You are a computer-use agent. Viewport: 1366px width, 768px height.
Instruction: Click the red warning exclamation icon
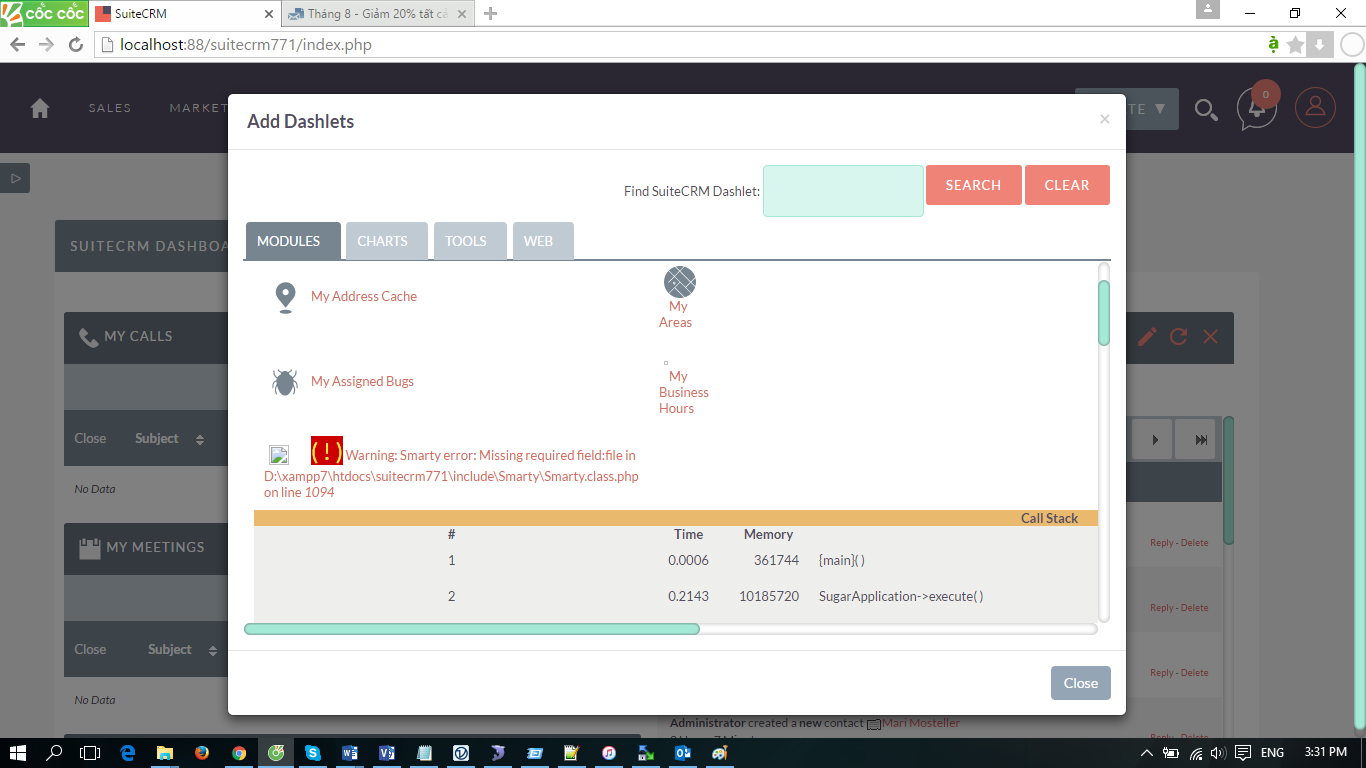327,451
